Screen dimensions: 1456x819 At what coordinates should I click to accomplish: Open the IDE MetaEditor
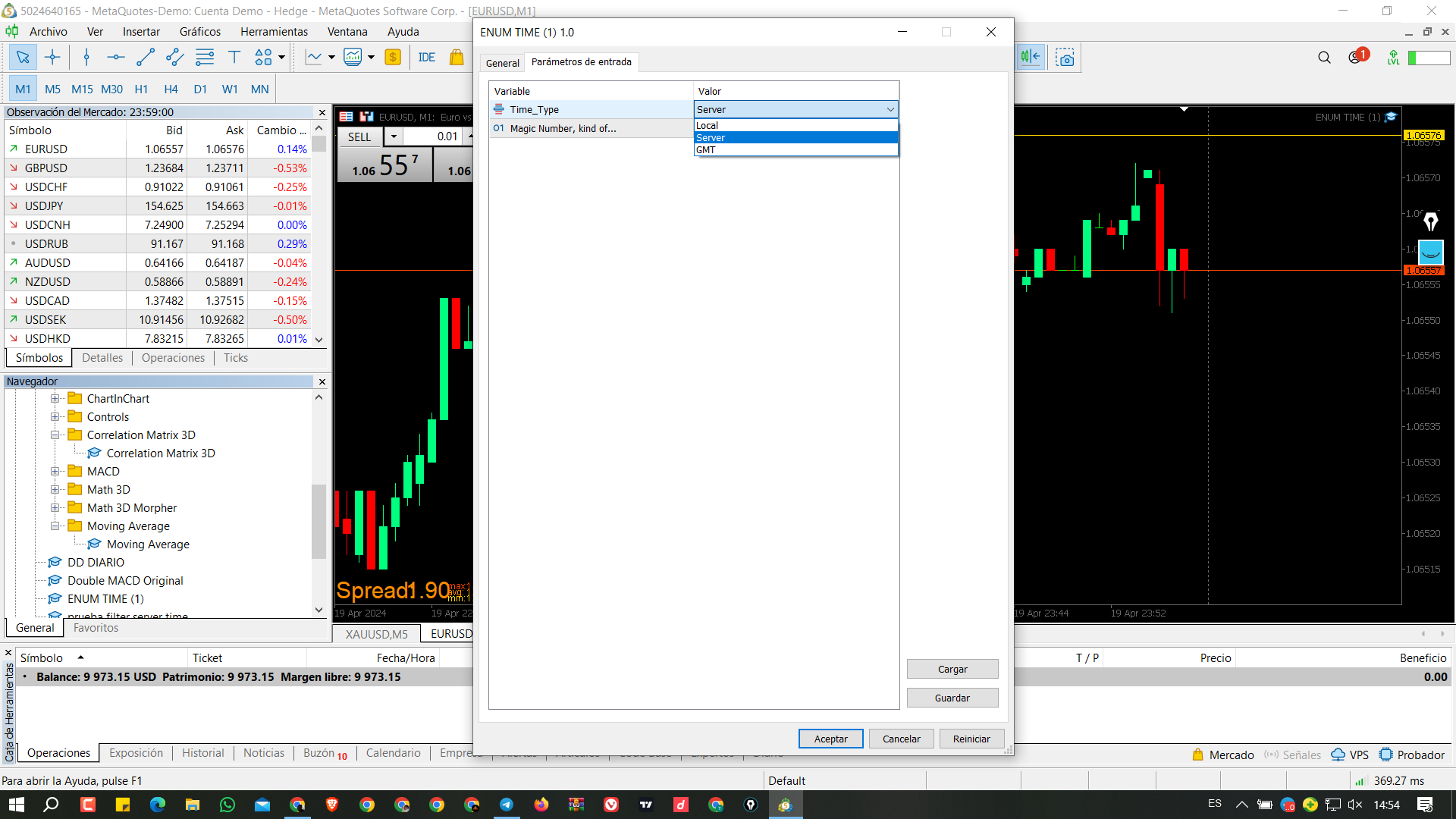(427, 58)
